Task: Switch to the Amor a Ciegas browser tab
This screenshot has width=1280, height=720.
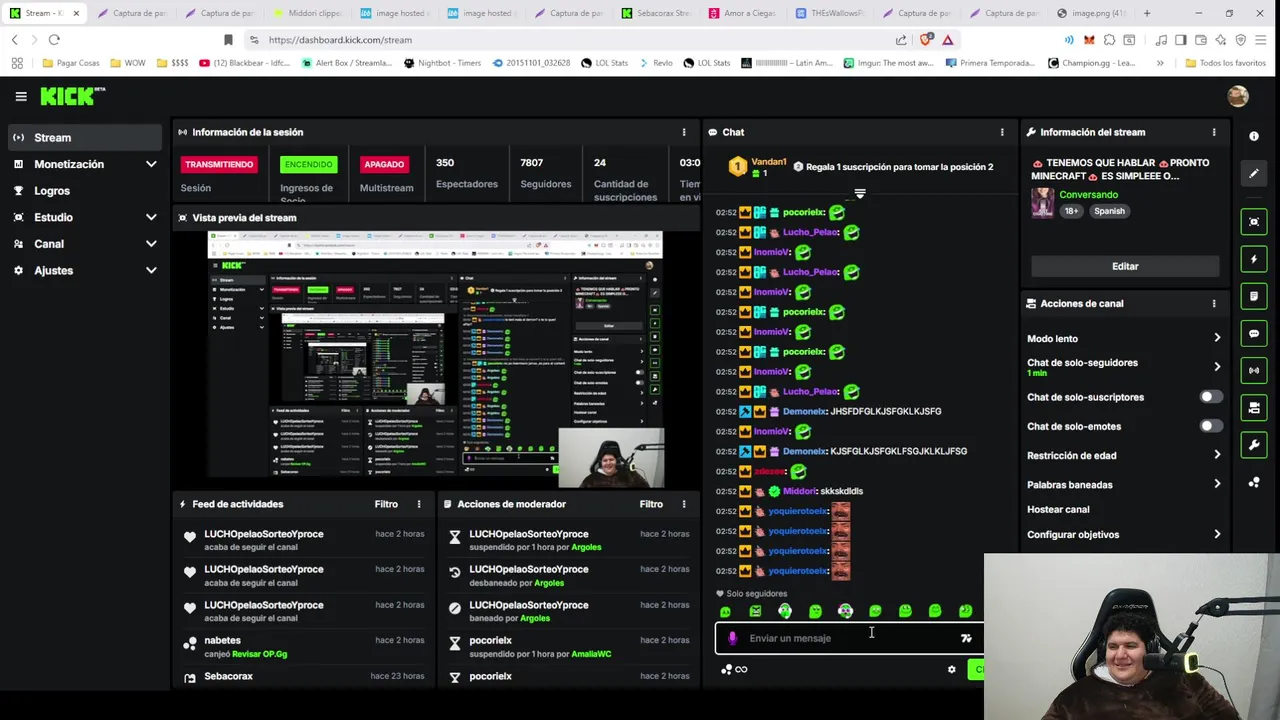Action: click(742, 13)
